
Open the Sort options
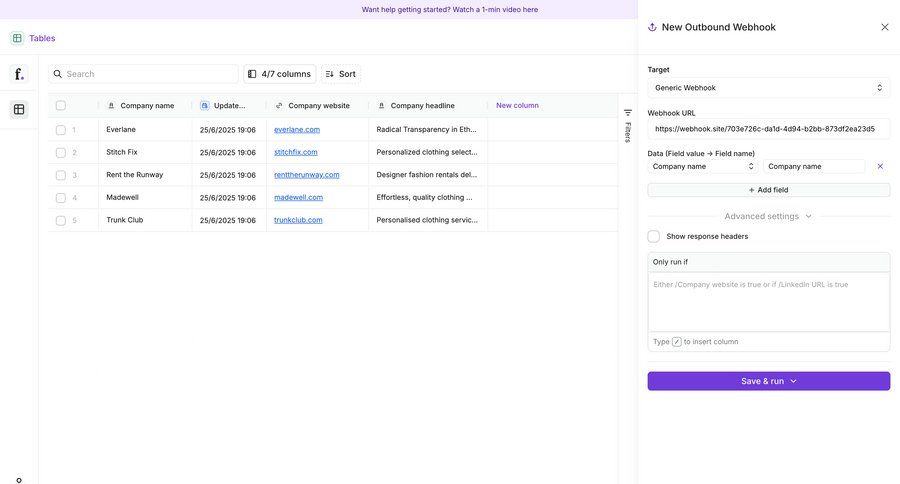coord(341,74)
